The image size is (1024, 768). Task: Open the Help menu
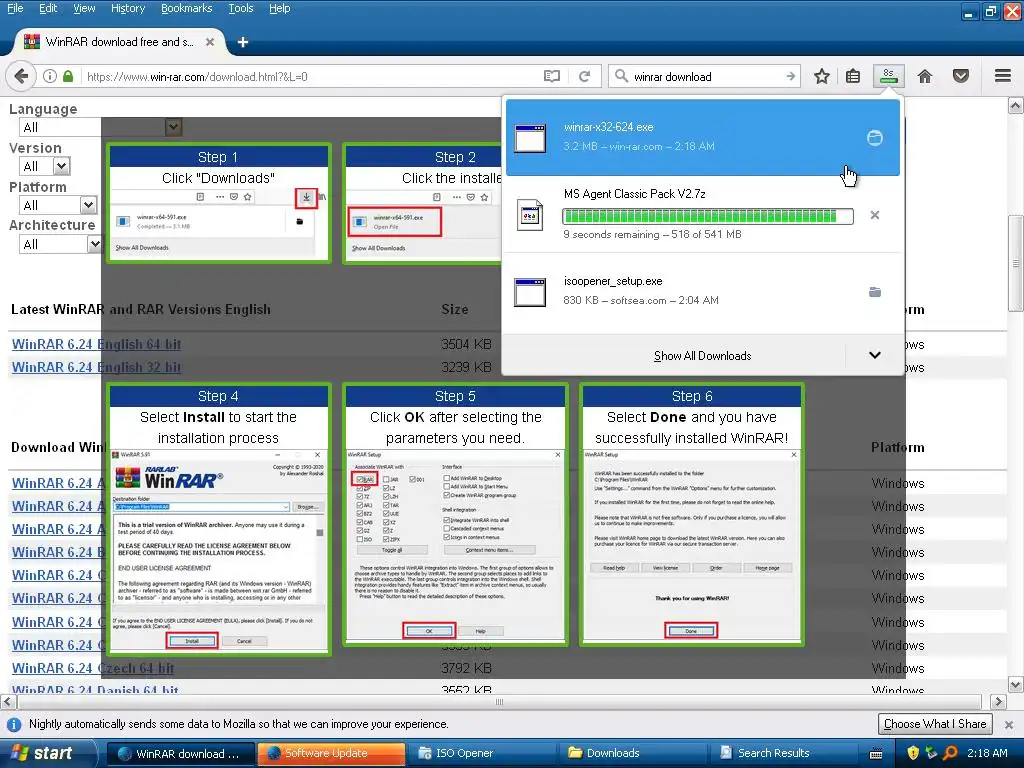coord(280,8)
